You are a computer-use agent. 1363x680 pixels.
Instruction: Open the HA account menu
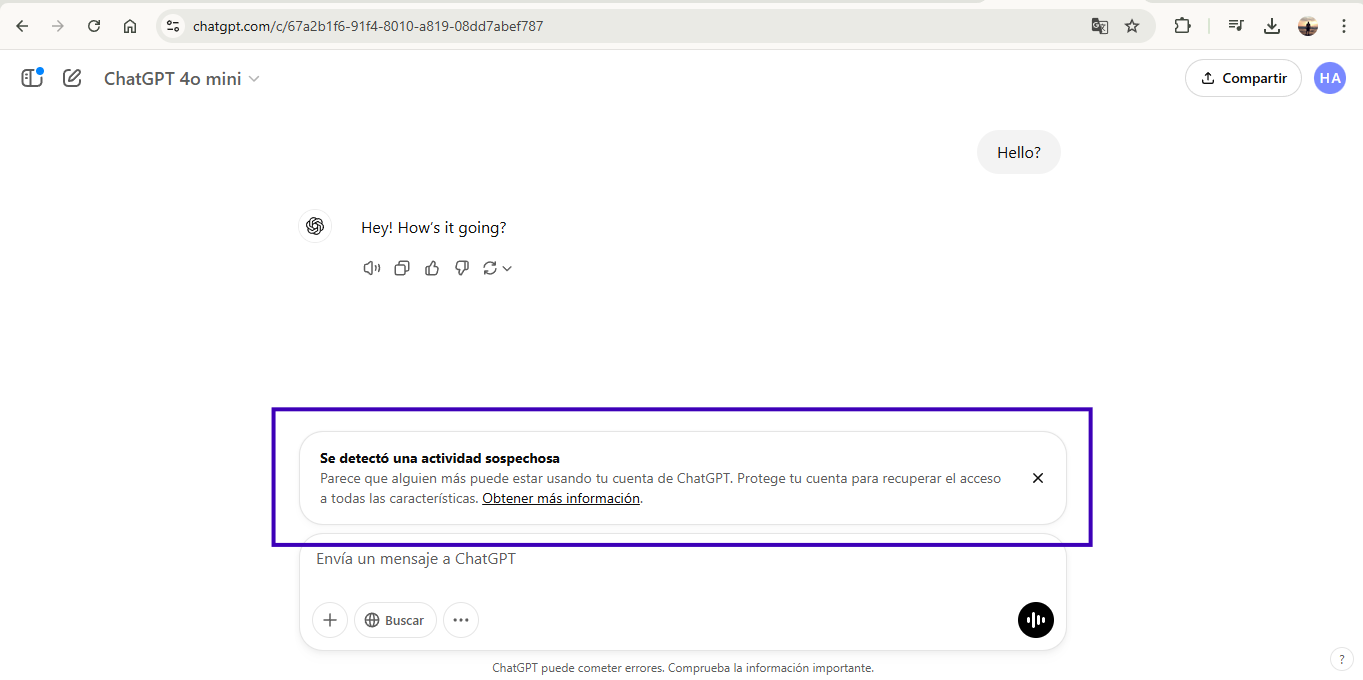[x=1330, y=78]
